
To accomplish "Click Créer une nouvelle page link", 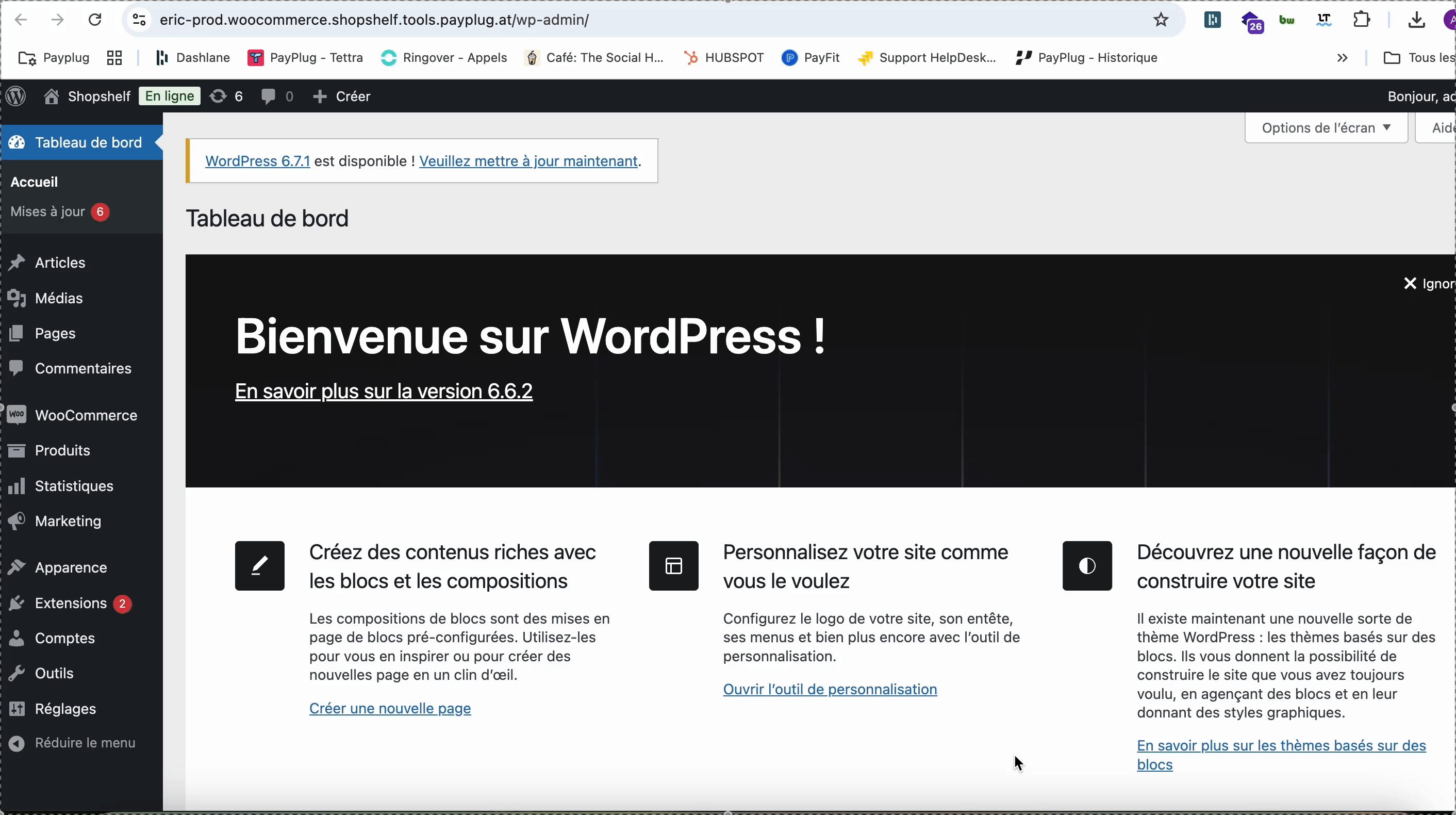I will pyautogui.click(x=390, y=708).
